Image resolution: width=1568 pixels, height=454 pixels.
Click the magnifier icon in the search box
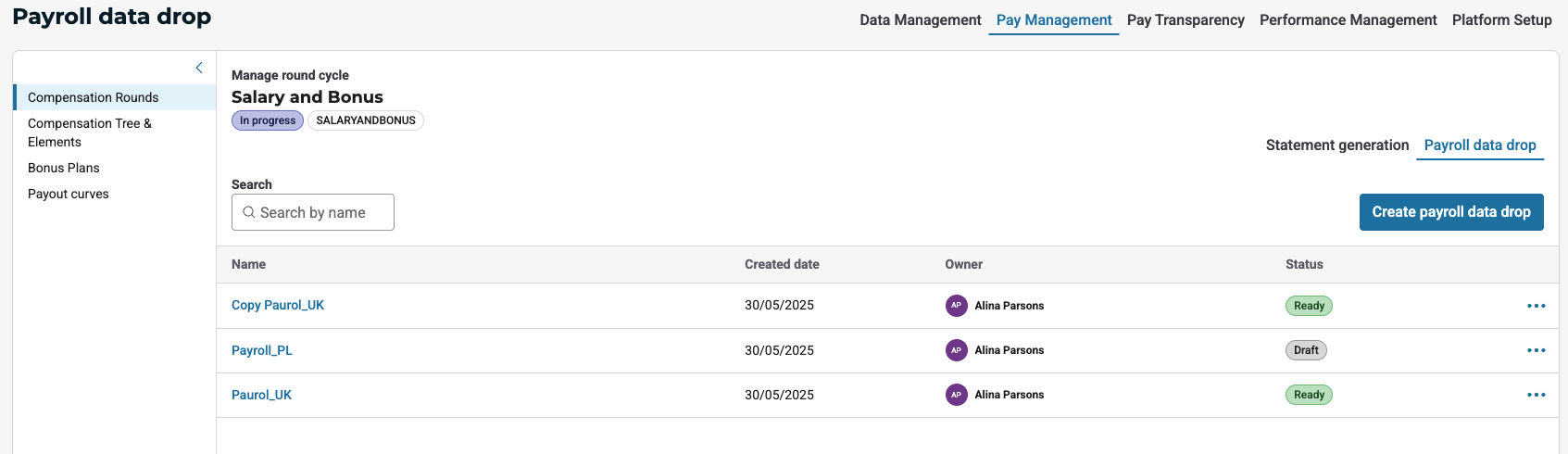tap(249, 212)
